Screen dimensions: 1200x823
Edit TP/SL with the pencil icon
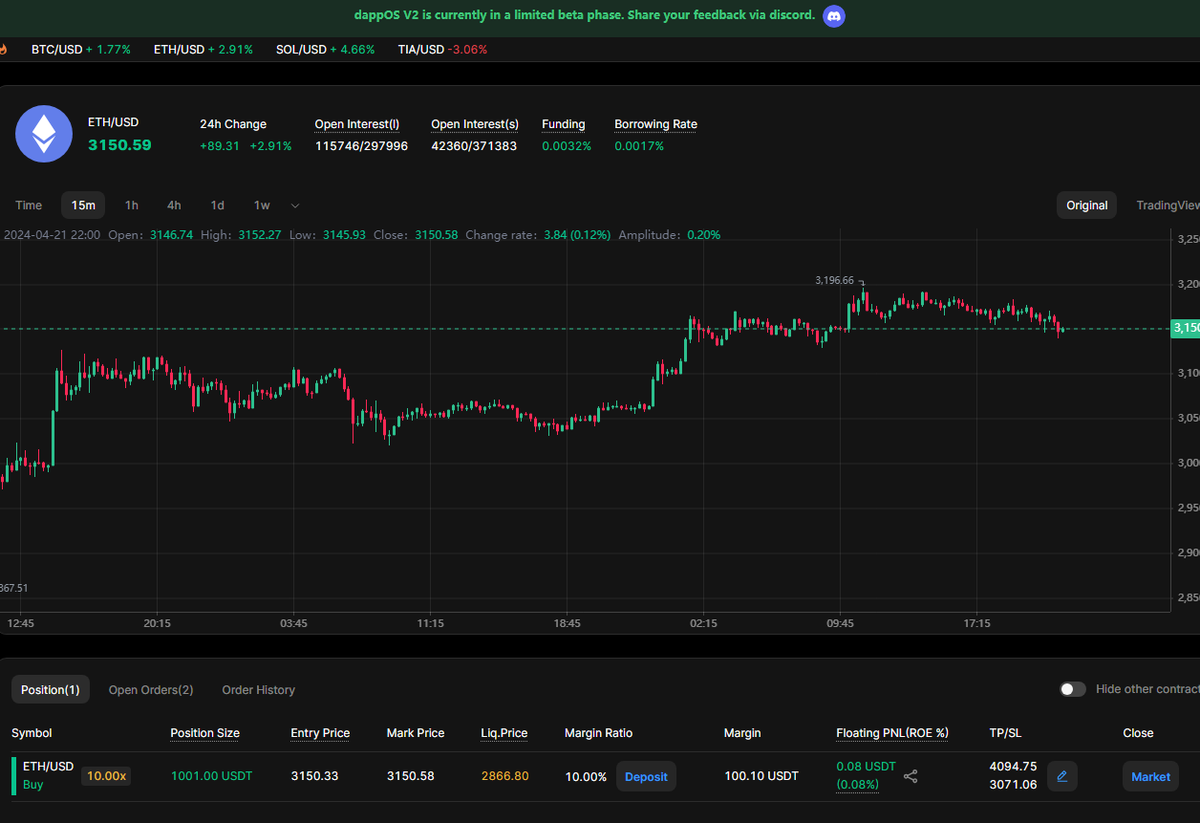[x=1062, y=776]
